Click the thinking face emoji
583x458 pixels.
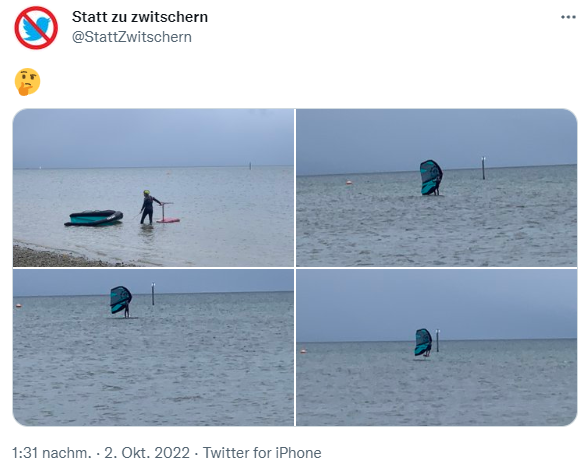tap(27, 82)
